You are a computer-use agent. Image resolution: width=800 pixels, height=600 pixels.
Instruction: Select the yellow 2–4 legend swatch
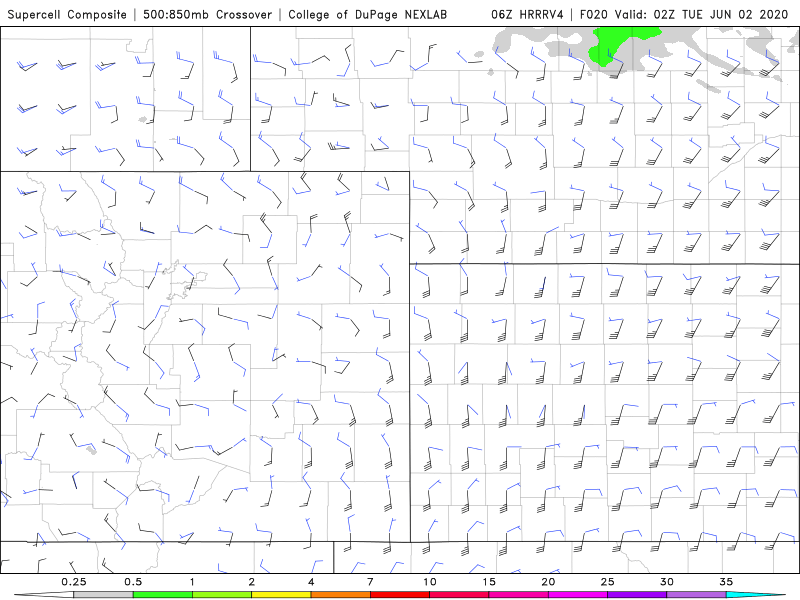pyautogui.click(x=281, y=595)
